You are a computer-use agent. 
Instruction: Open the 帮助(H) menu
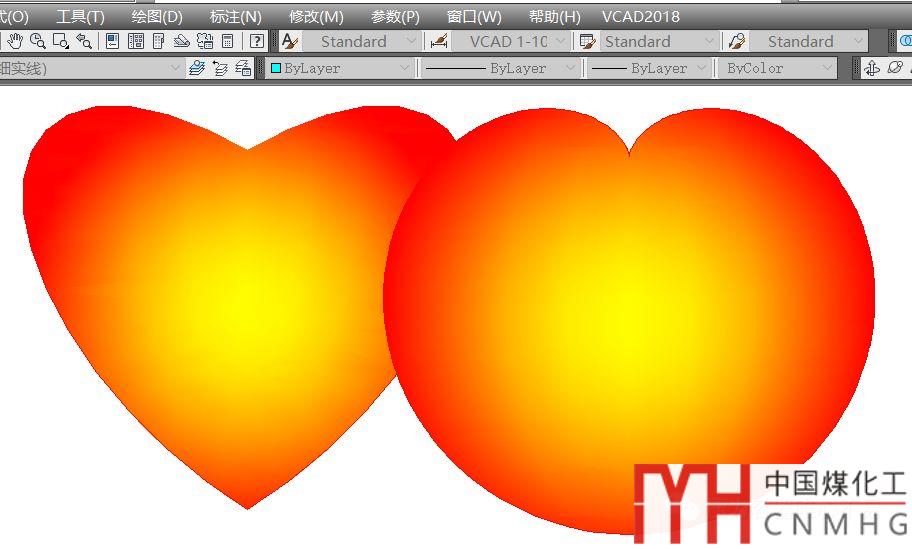[x=555, y=16]
